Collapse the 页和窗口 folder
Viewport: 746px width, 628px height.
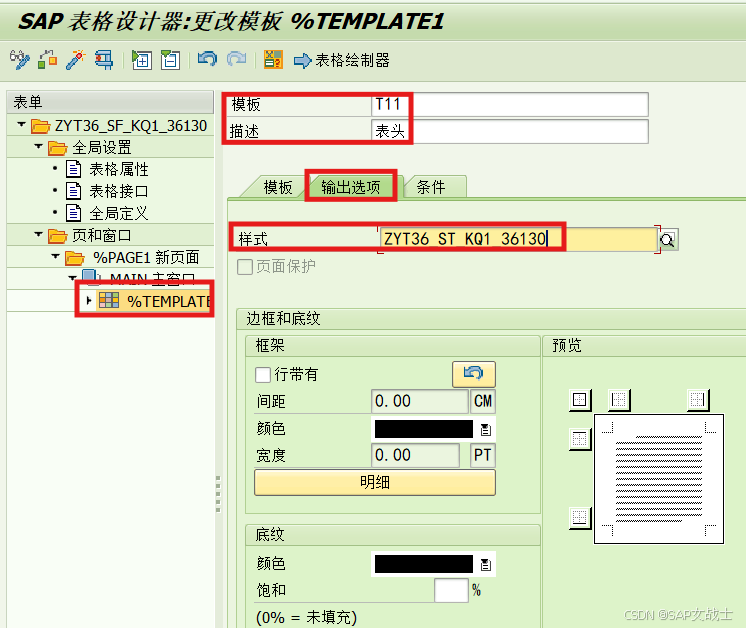tap(39, 235)
